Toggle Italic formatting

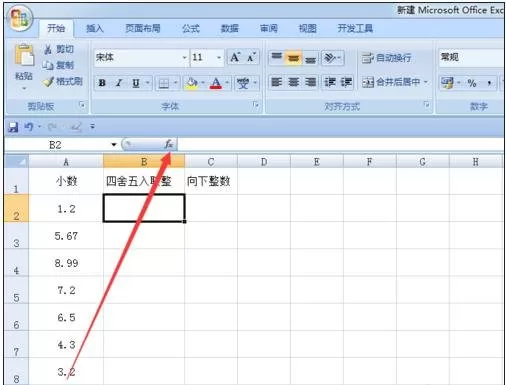coord(119,83)
